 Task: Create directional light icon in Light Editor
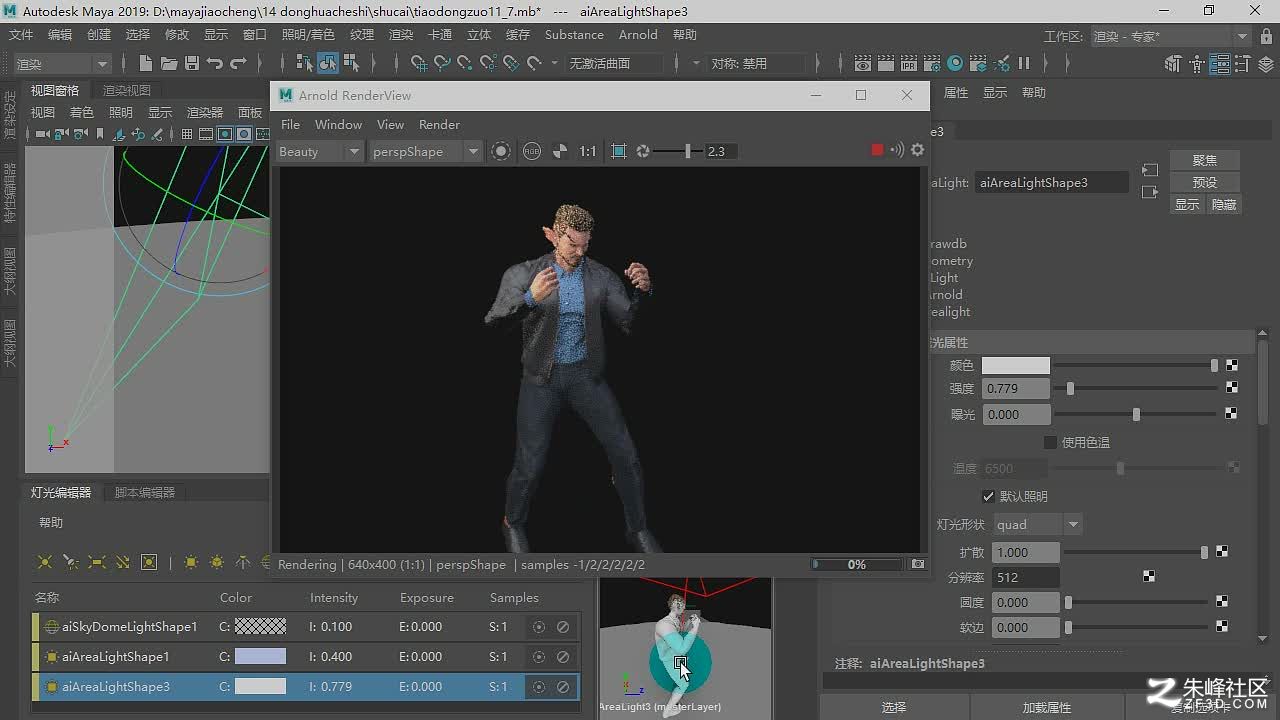pyautogui.click(x=123, y=563)
